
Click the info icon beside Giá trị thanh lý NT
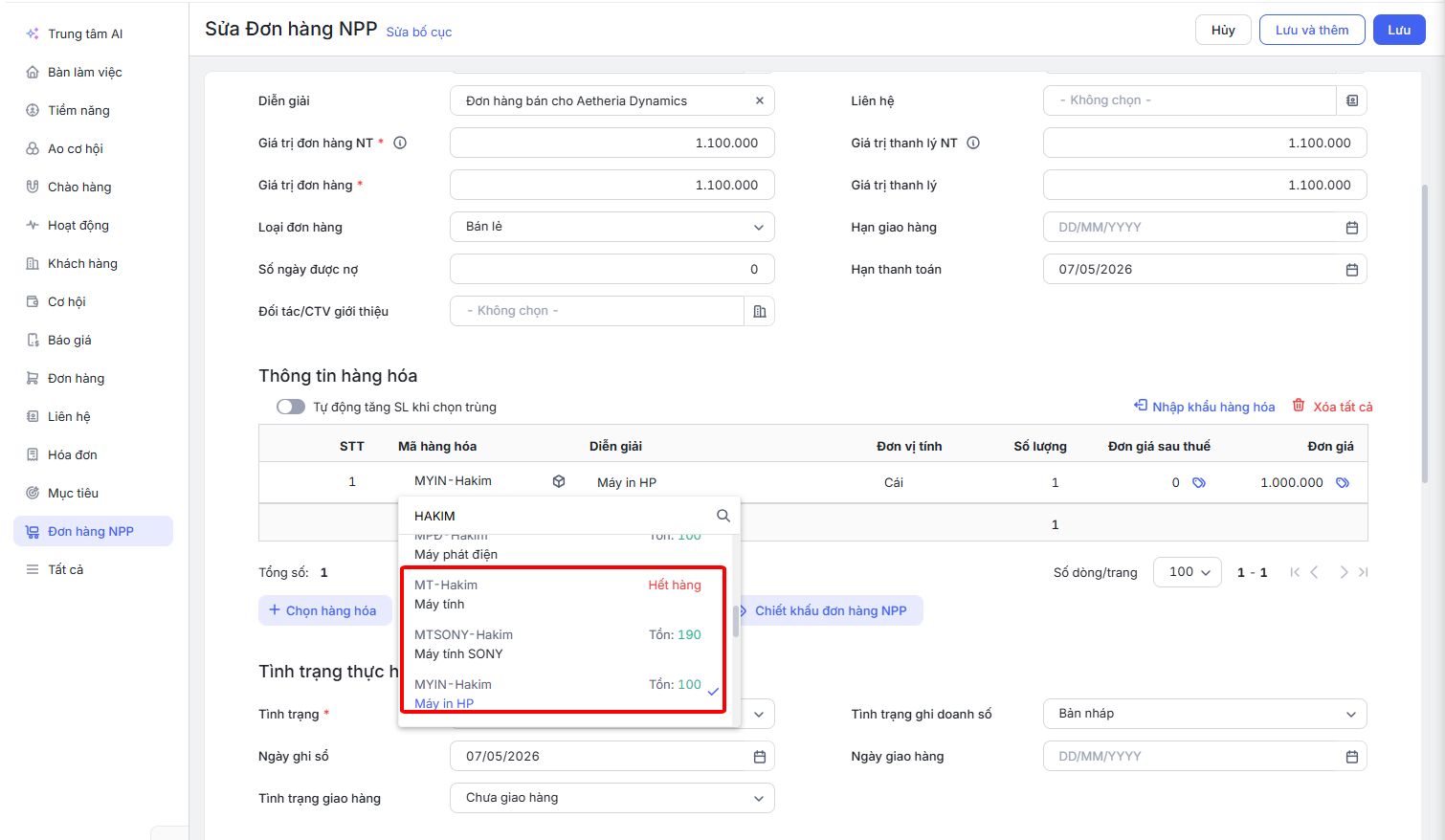(x=973, y=143)
